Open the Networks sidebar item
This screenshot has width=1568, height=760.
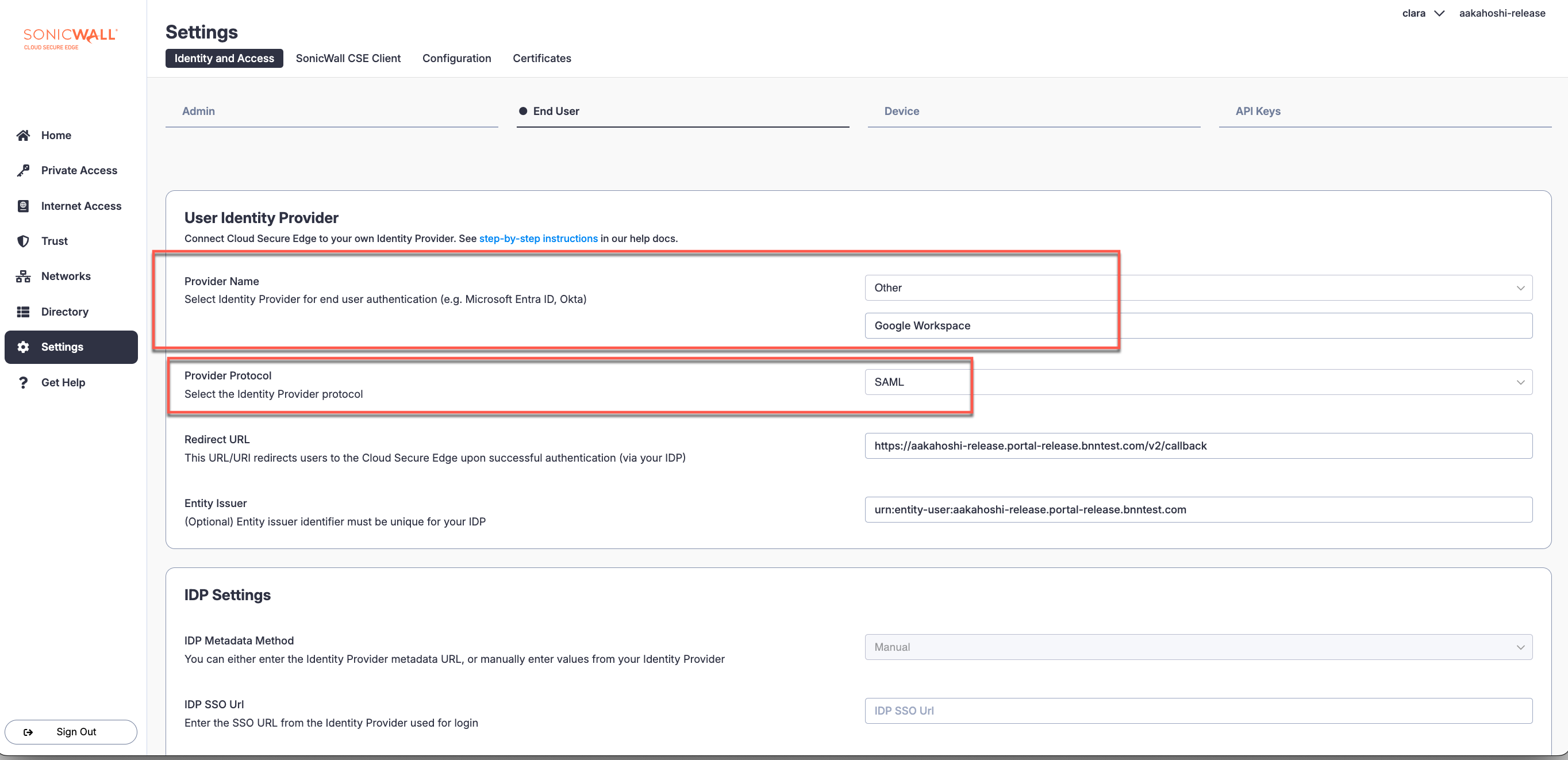[71, 277]
